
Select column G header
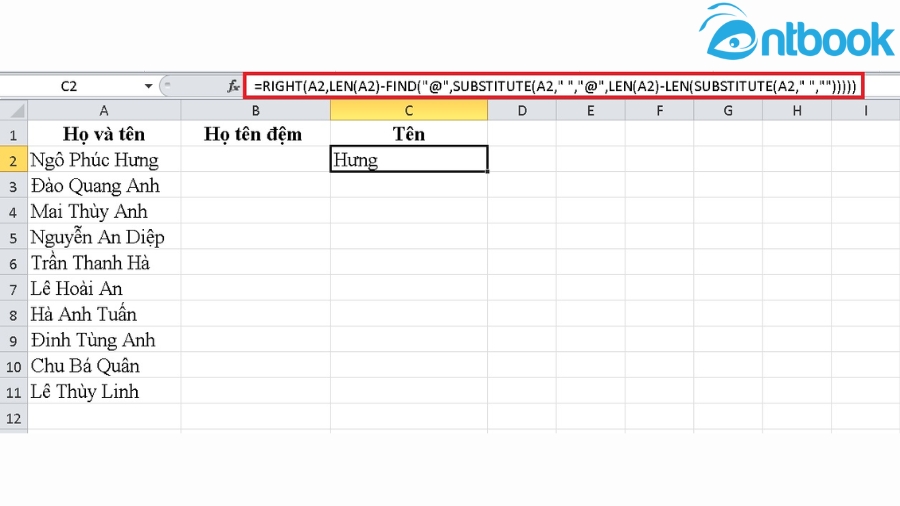point(728,110)
